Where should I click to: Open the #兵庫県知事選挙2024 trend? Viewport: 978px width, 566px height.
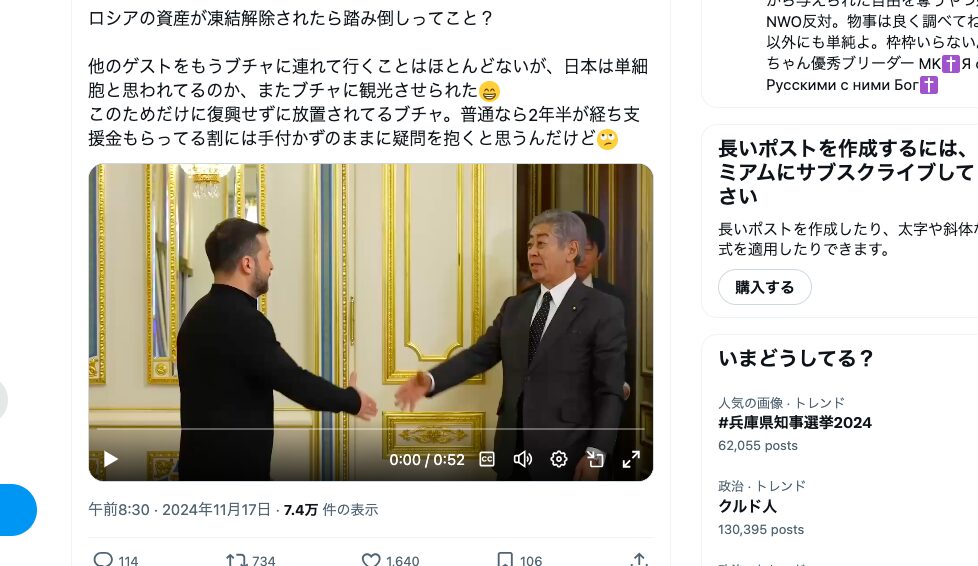[795, 422]
